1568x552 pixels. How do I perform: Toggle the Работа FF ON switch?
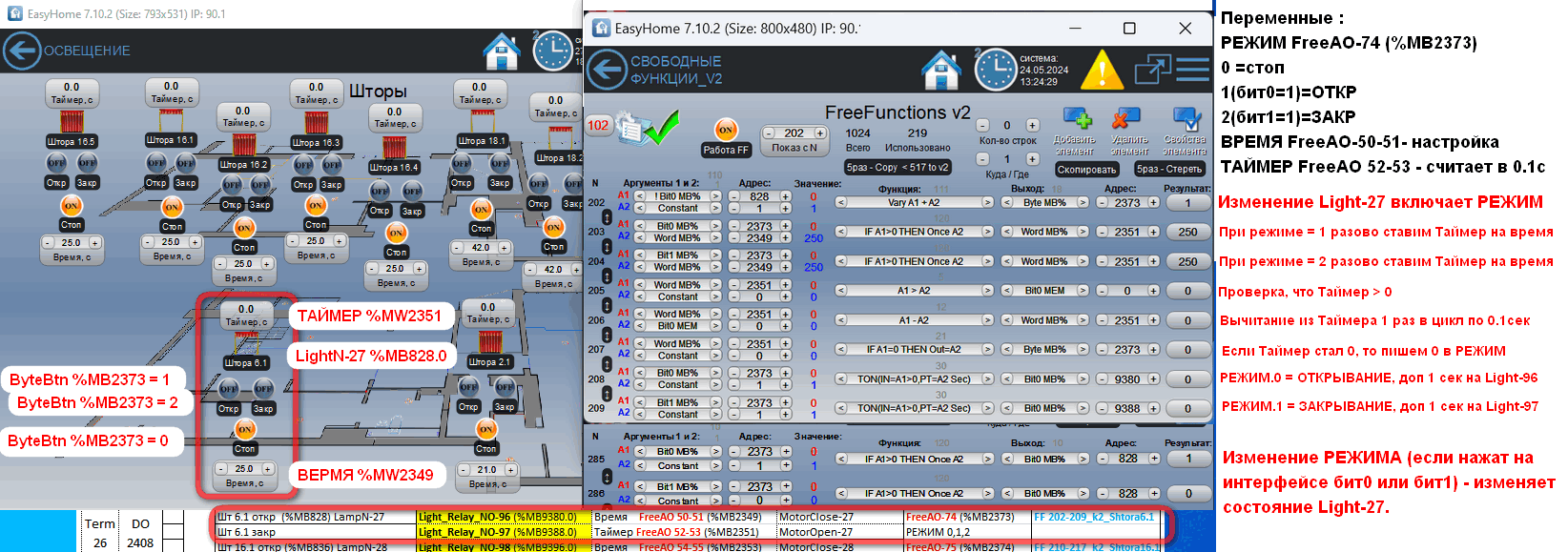(726, 130)
